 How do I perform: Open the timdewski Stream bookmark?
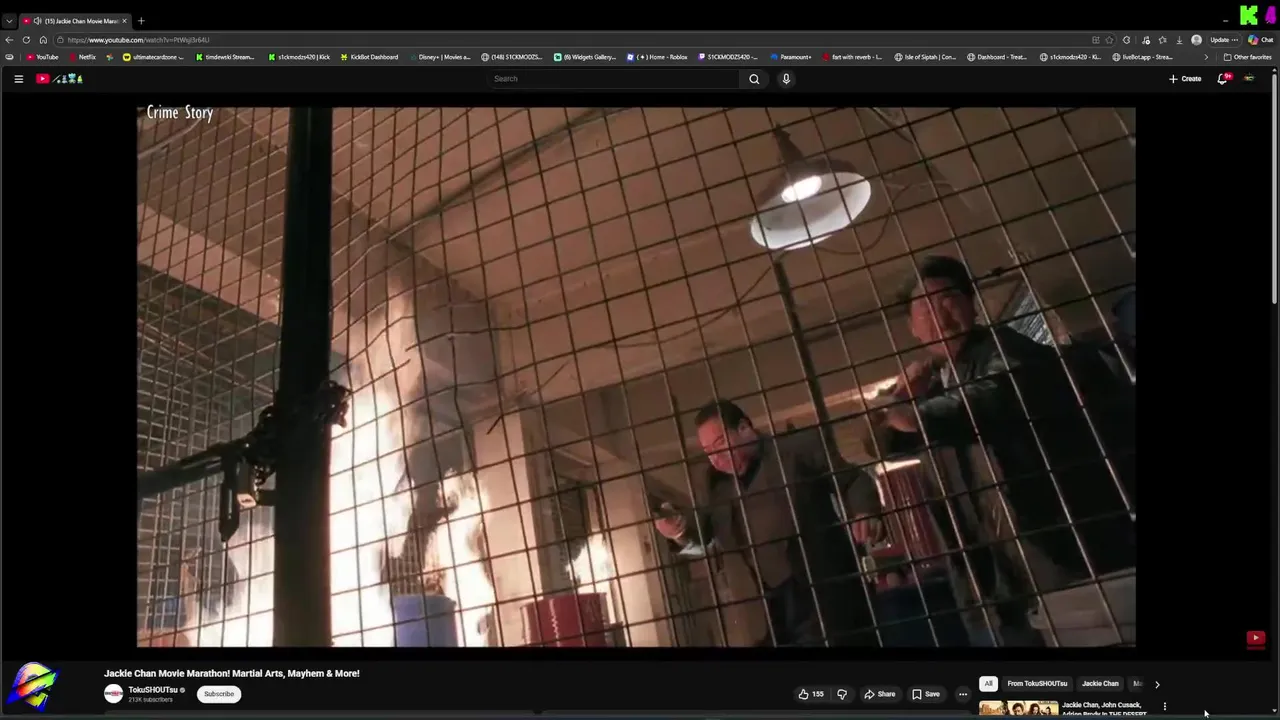tap(225, 57)
